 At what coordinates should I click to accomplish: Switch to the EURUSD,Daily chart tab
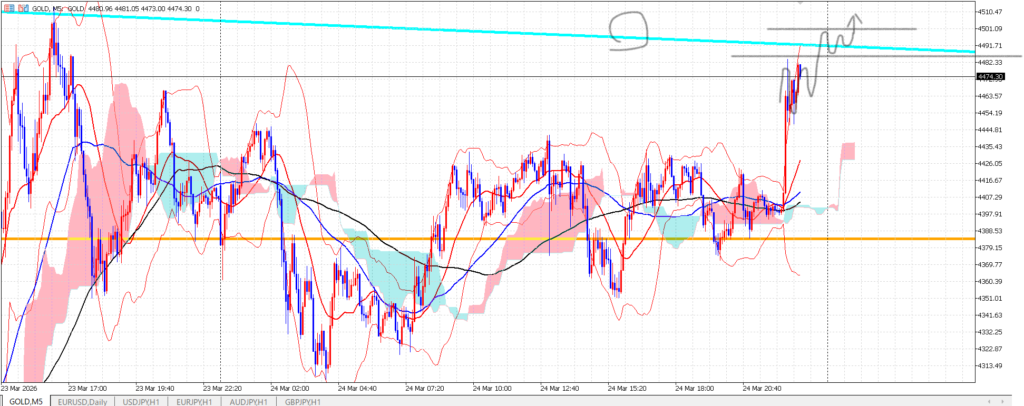(81, 400)
